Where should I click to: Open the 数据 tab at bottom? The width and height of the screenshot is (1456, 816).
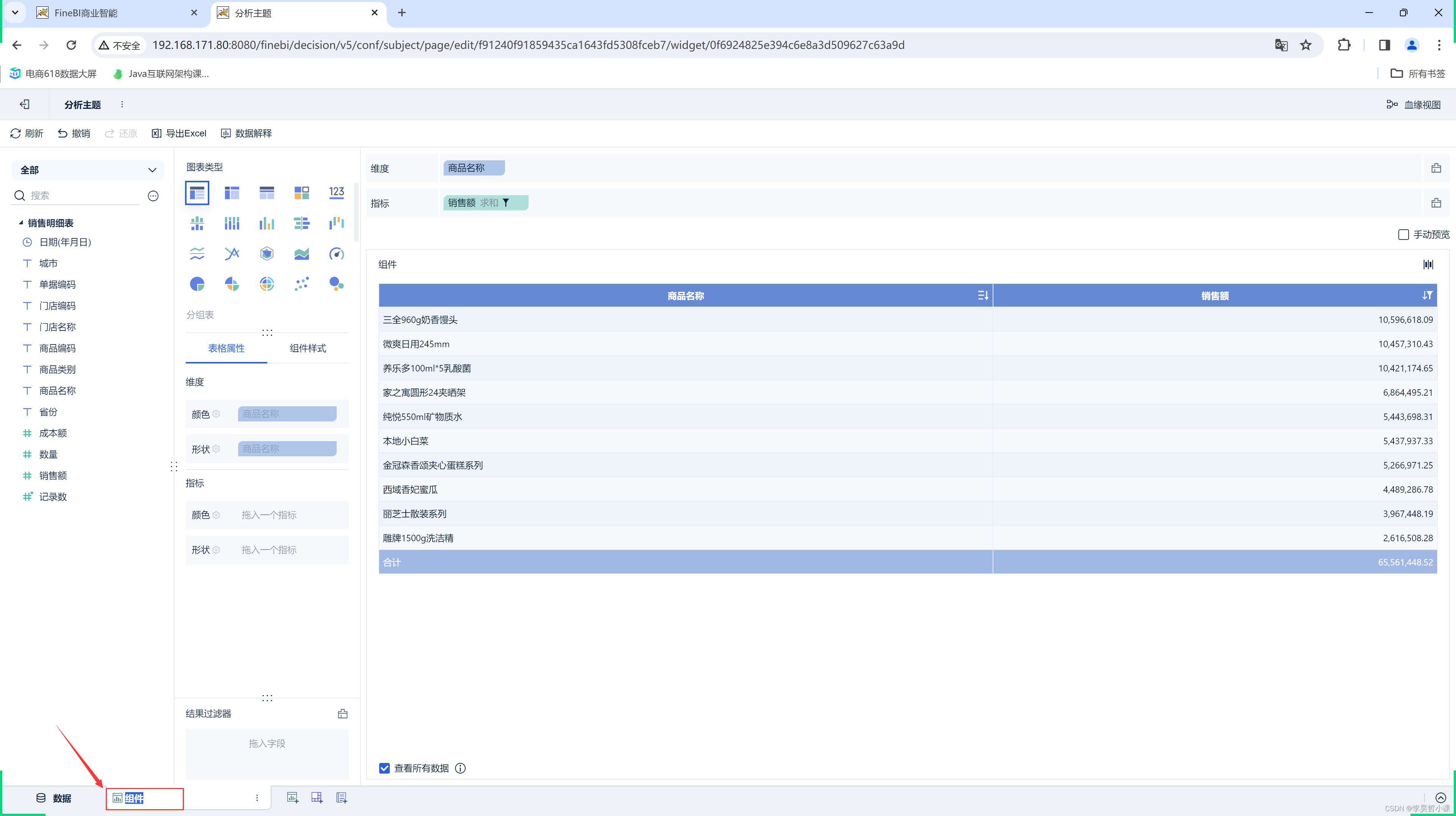coord(54,798)
